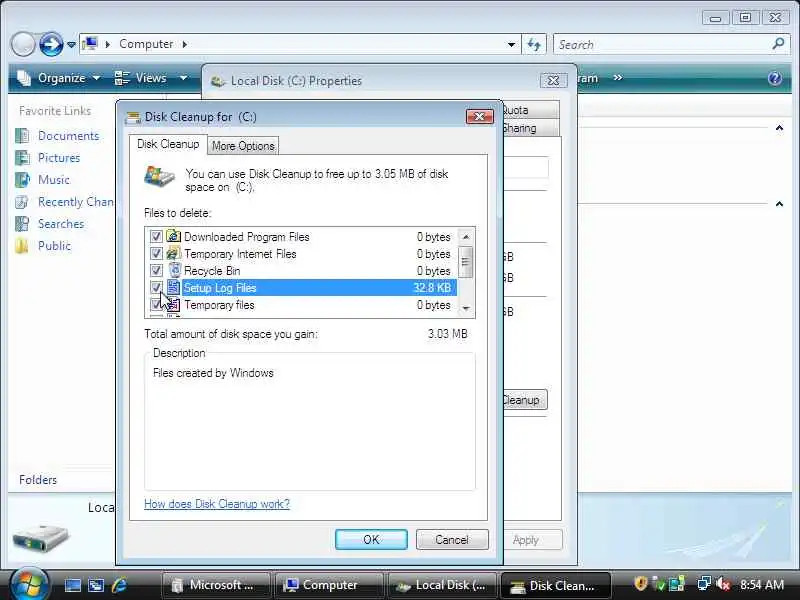
Task: Click the muted volume tray icon
Action: [723, 584]
